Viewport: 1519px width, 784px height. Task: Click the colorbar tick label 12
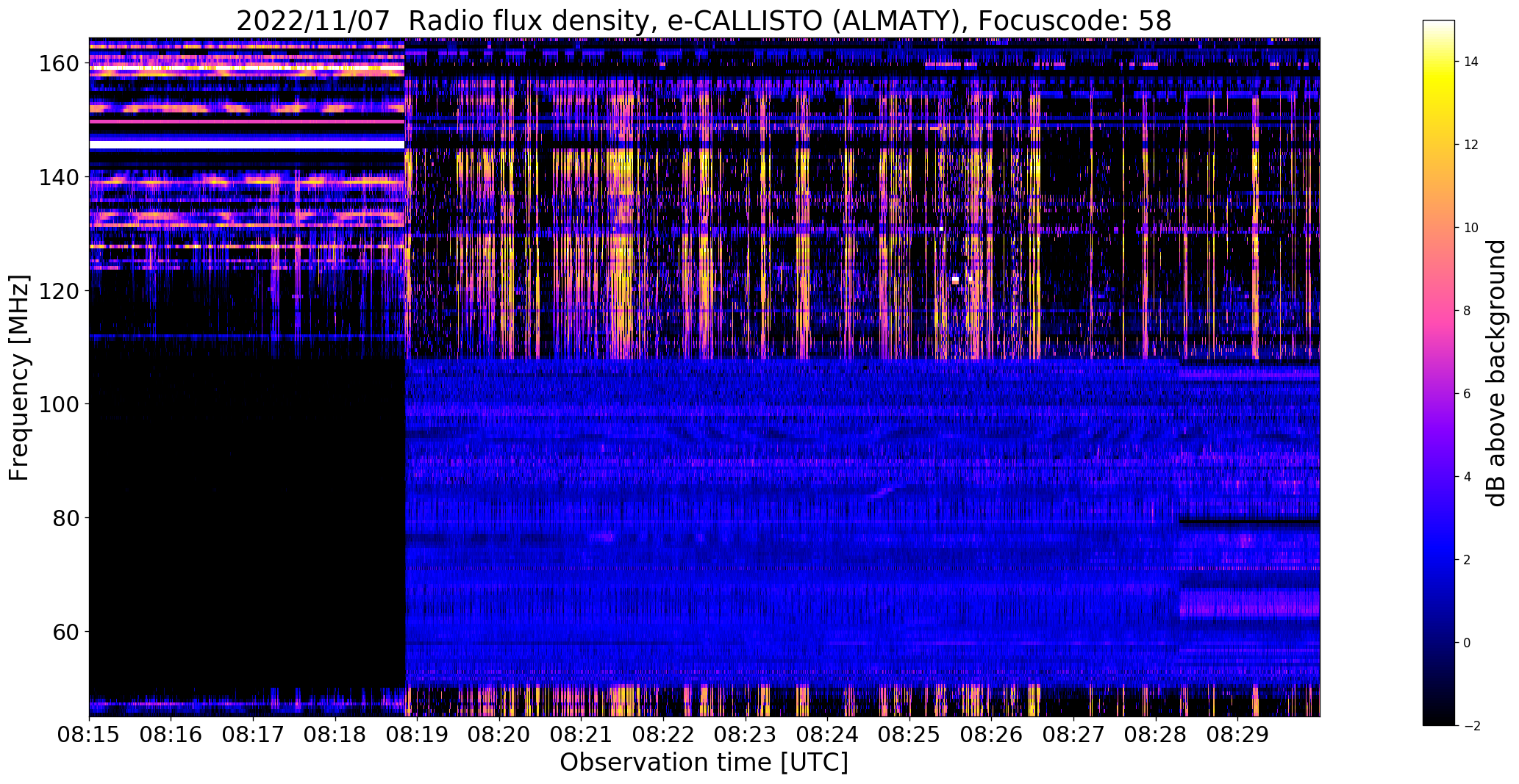[1471, 145]
